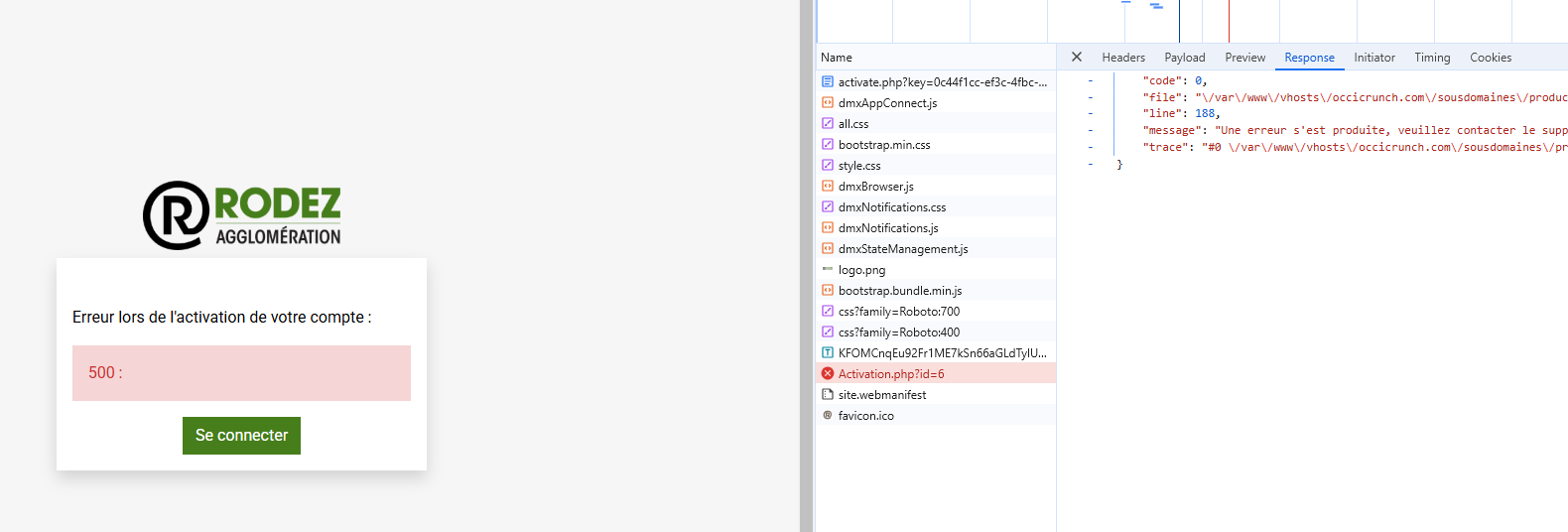
Task: Click the "line": 188 response entry
Action: [1181, 113]
